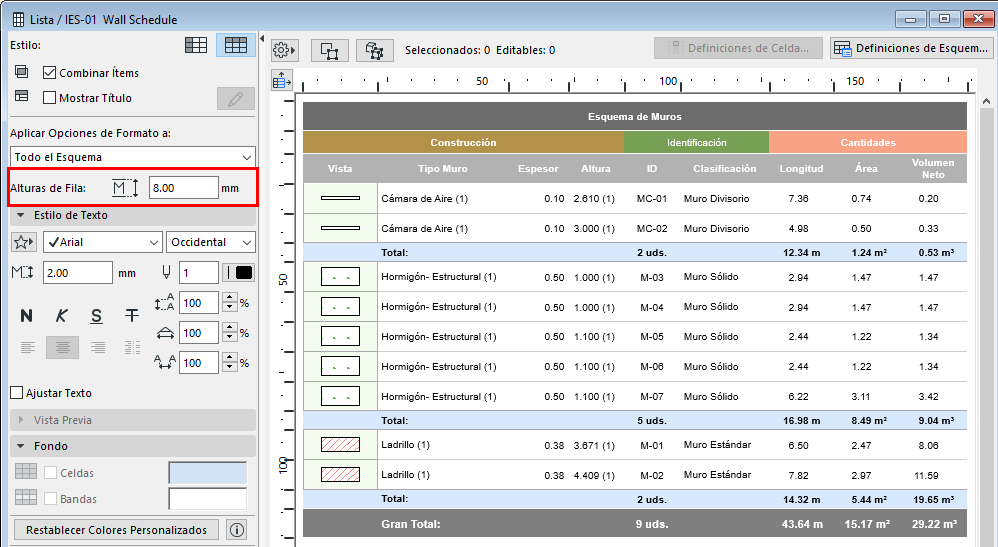
Task: Toggle Bandas background checkbox
Action: pyautogui.click(x=50, y=499)
